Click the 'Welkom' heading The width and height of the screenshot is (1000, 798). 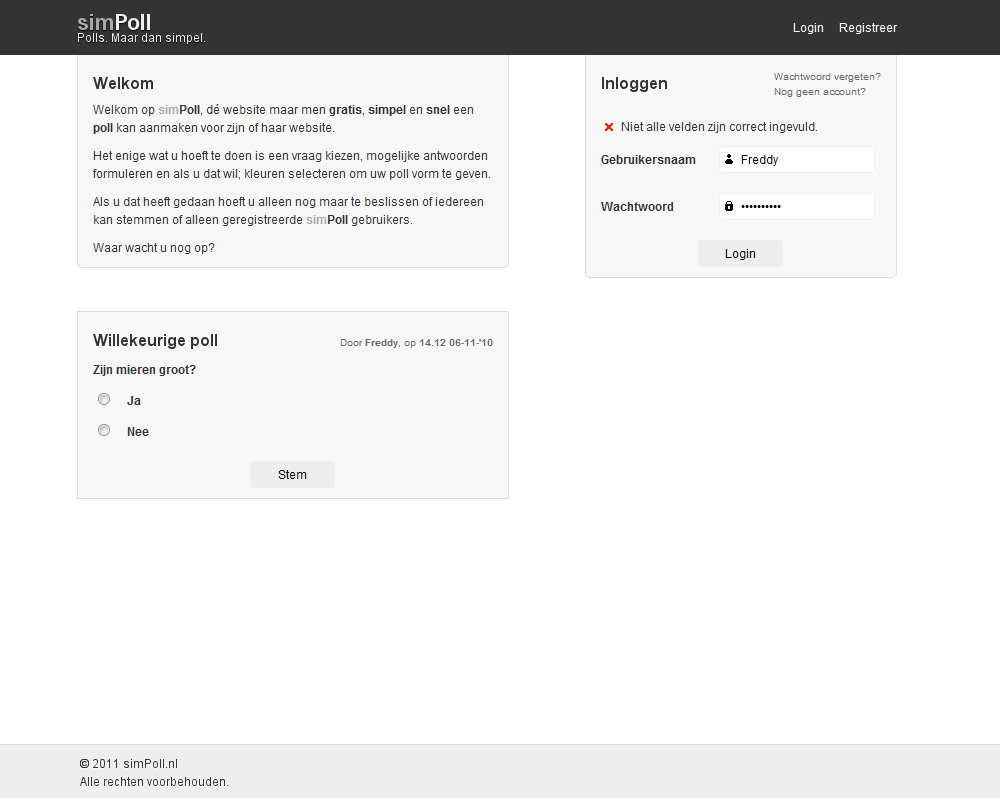pyautogui.click(x=123, y=84)
